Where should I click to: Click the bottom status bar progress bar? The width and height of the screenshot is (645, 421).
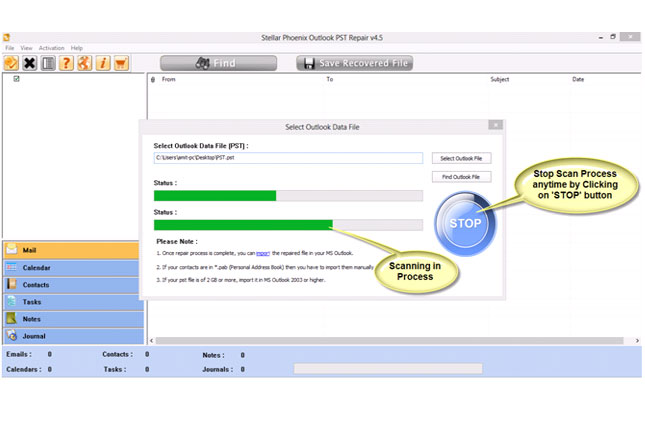(388, 368)
